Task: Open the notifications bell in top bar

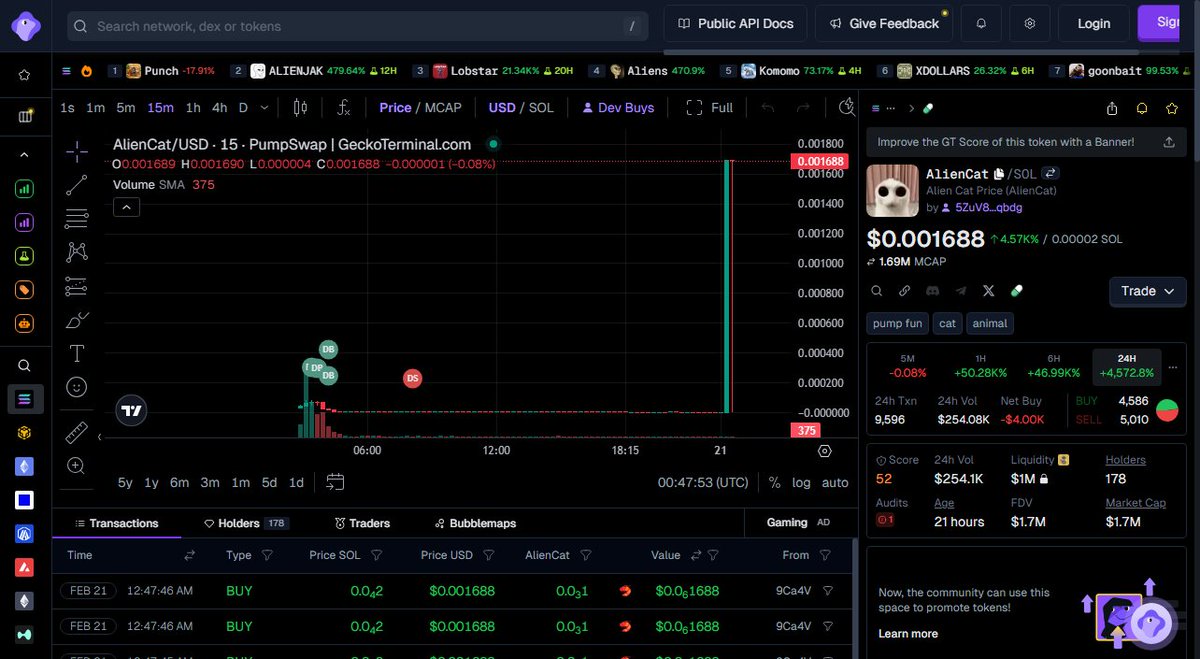Action: click(981, 23)
